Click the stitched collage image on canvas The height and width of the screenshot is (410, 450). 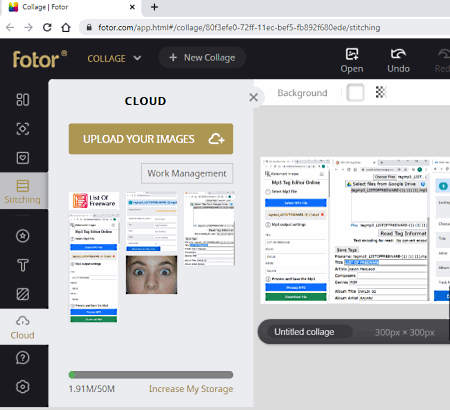[x=355, y=230]
